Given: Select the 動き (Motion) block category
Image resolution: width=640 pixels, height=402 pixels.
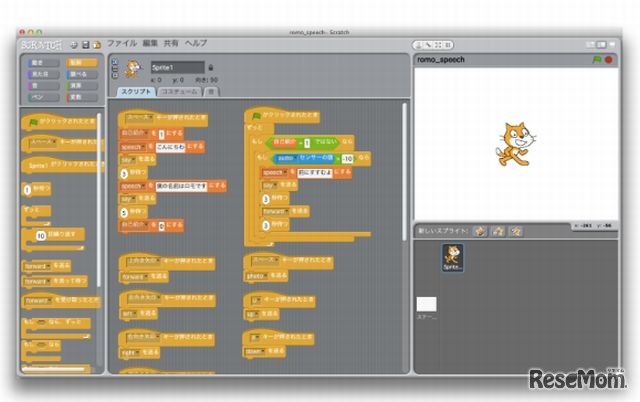Looking at the screenshot, I should click(x=40, y=62).
